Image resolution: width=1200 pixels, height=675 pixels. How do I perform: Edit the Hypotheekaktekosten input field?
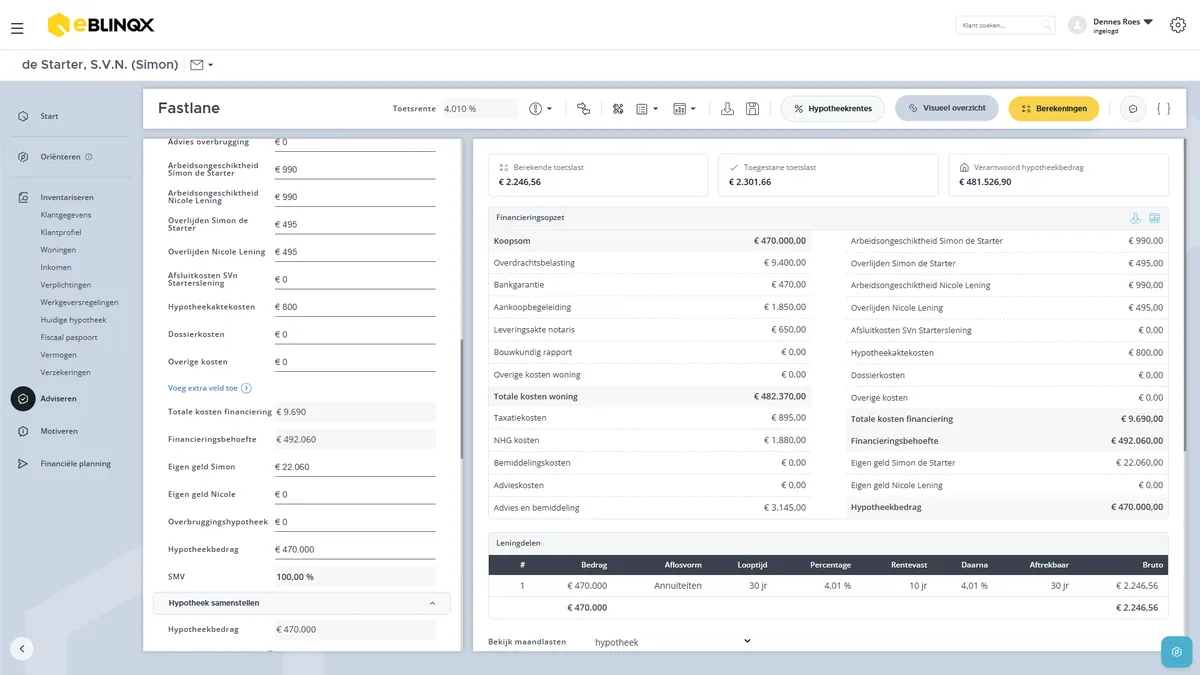[355, 307]
